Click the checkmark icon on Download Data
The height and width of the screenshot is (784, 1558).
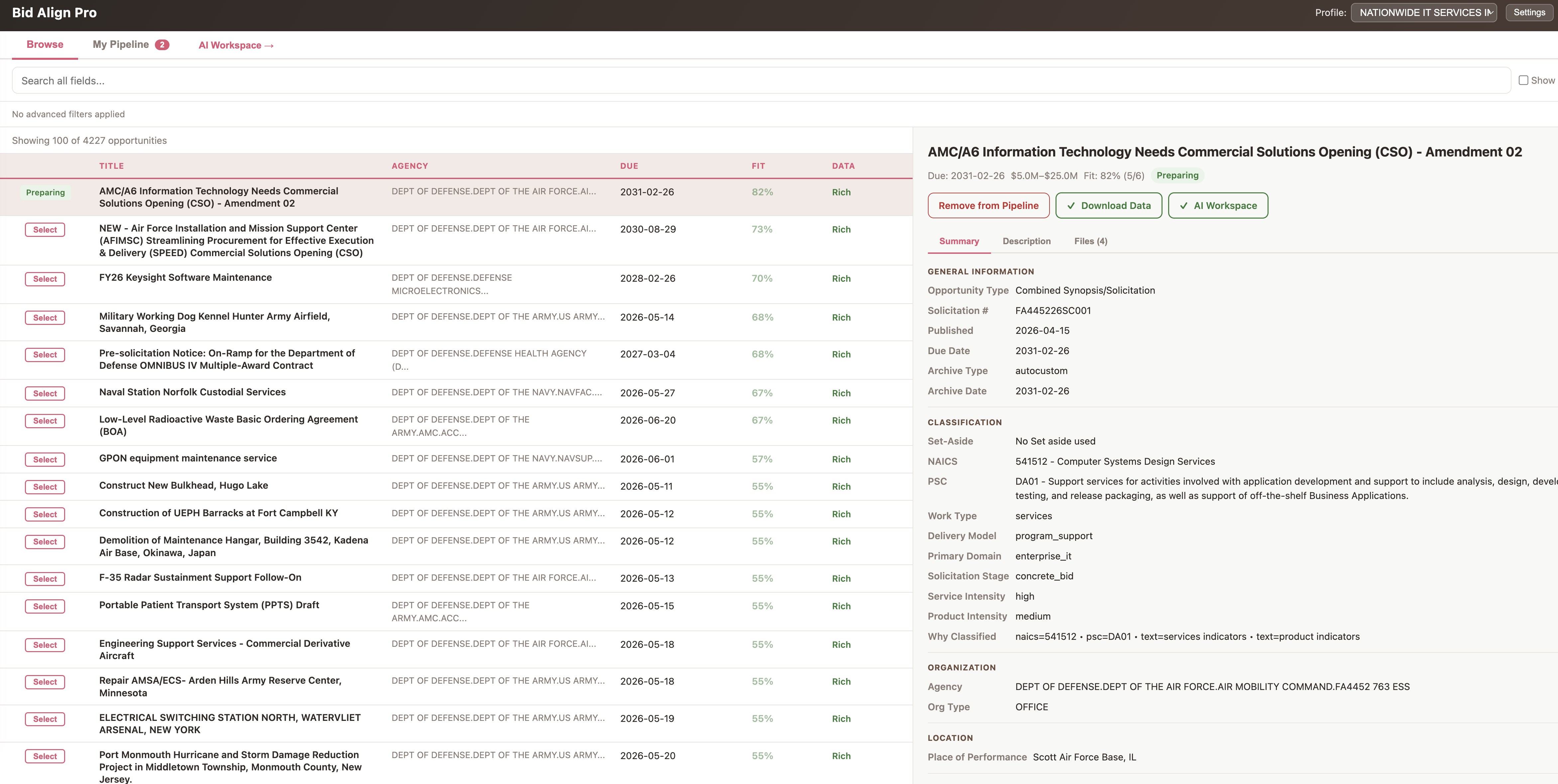pos(1071,206)
